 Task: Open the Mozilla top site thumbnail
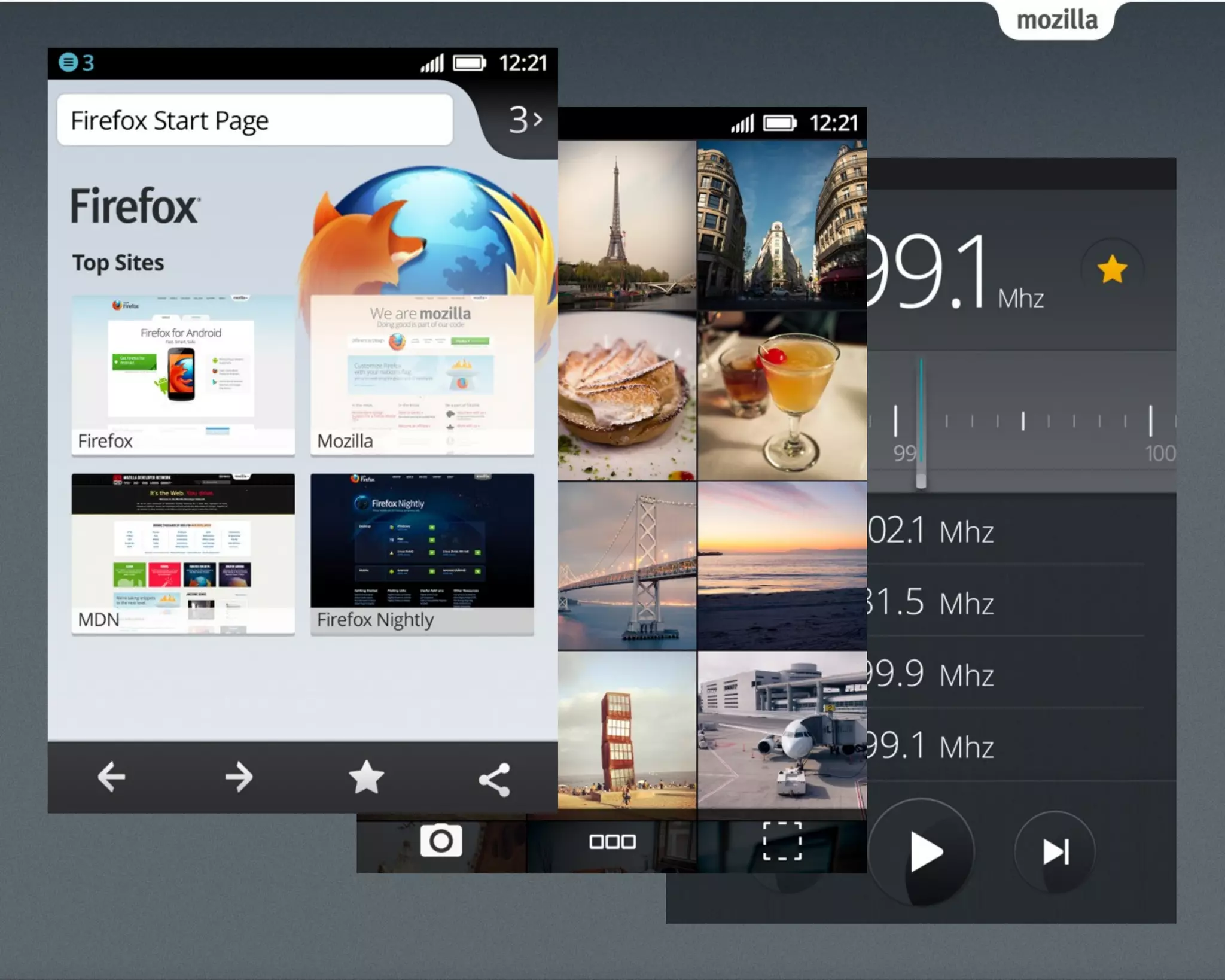(x=422, y=375)
